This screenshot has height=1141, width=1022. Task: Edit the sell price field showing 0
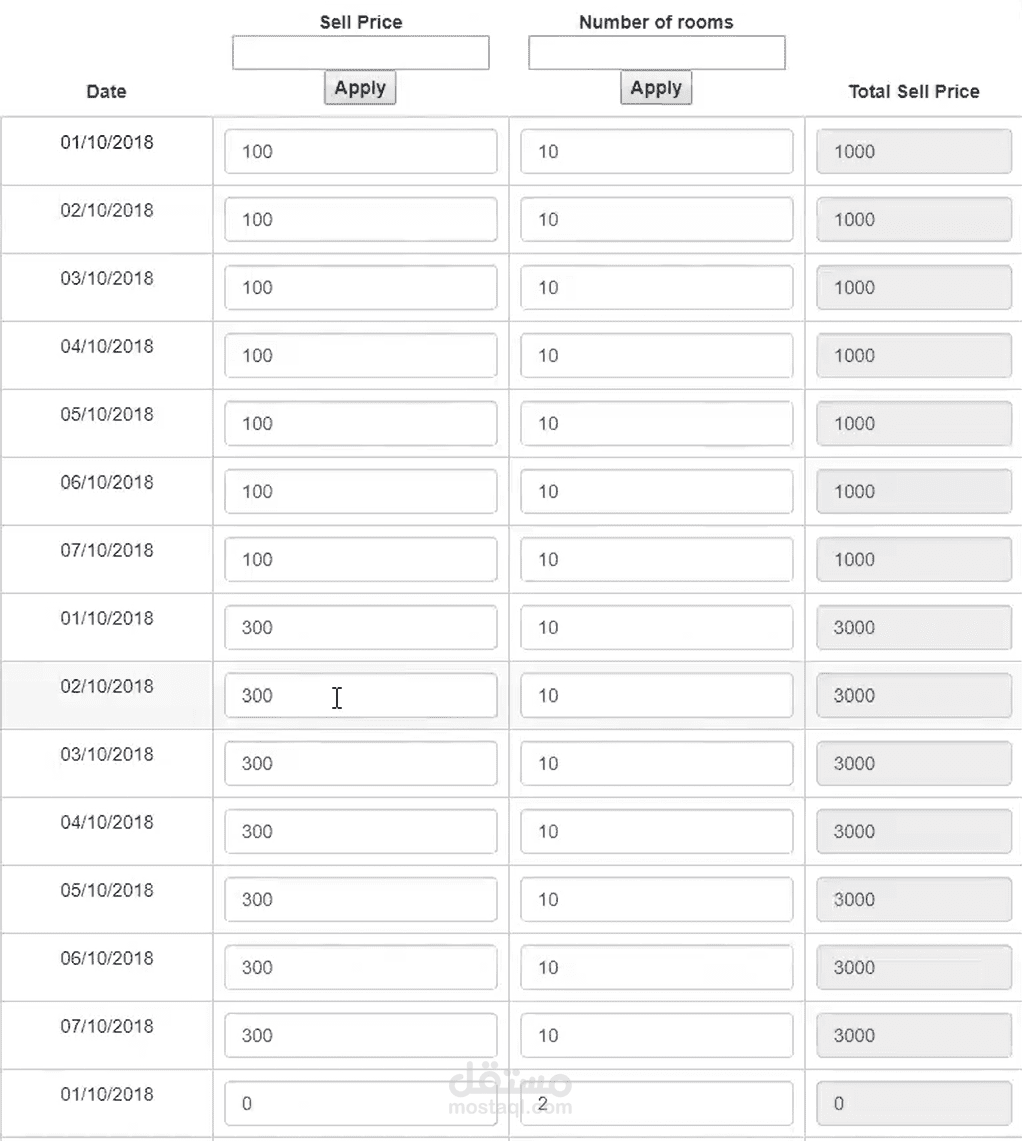coord(360,1104)
